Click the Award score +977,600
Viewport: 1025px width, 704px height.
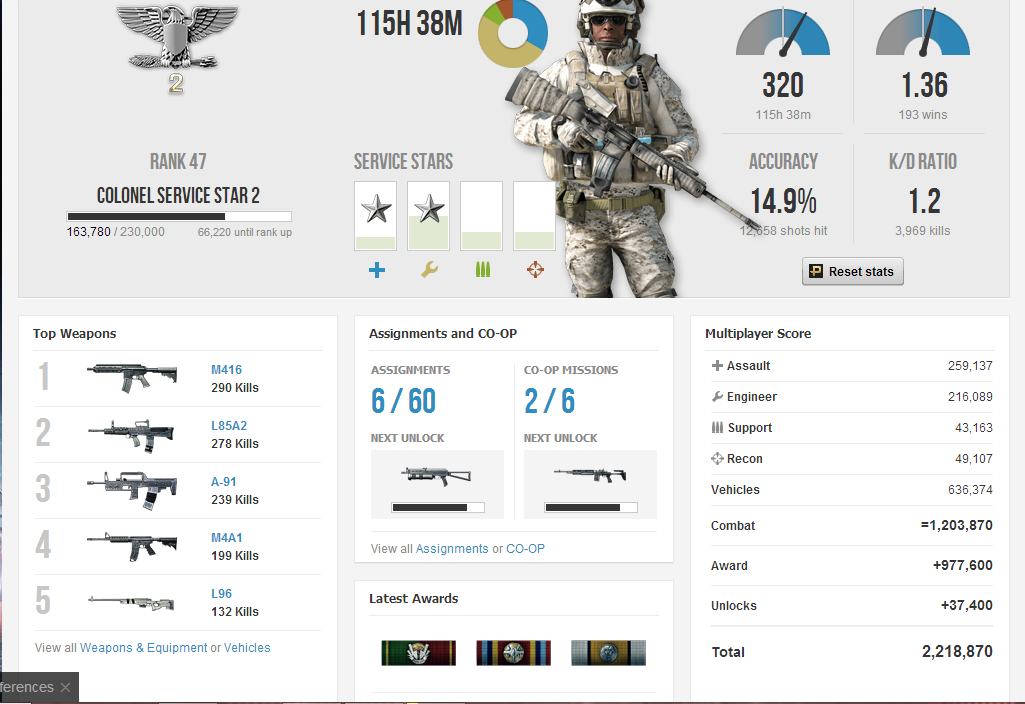pyautogui.click(x=963, y=565)
